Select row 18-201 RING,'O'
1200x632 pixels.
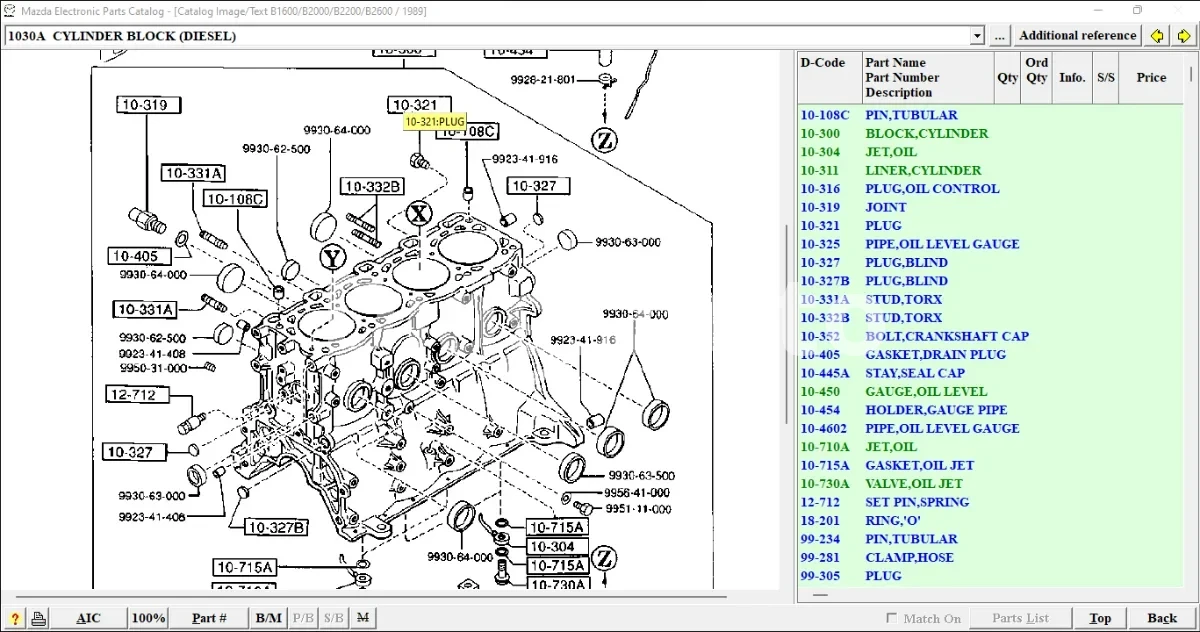point(990,521)
